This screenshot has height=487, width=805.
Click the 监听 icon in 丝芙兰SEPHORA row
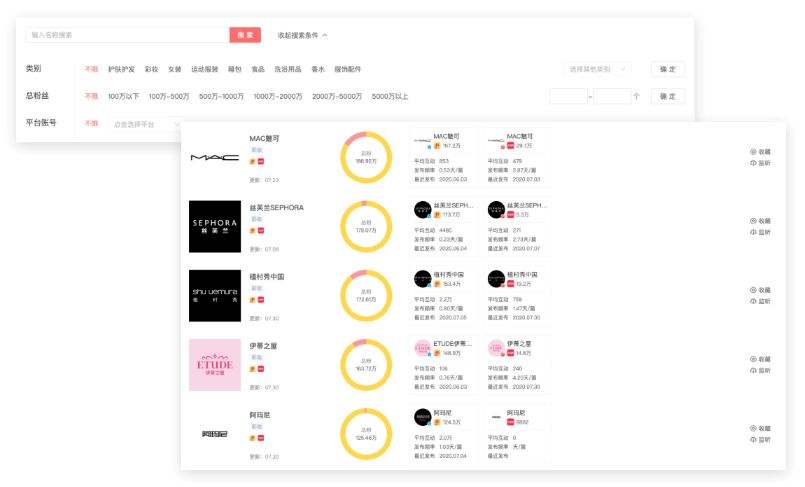tap(753, 232)
